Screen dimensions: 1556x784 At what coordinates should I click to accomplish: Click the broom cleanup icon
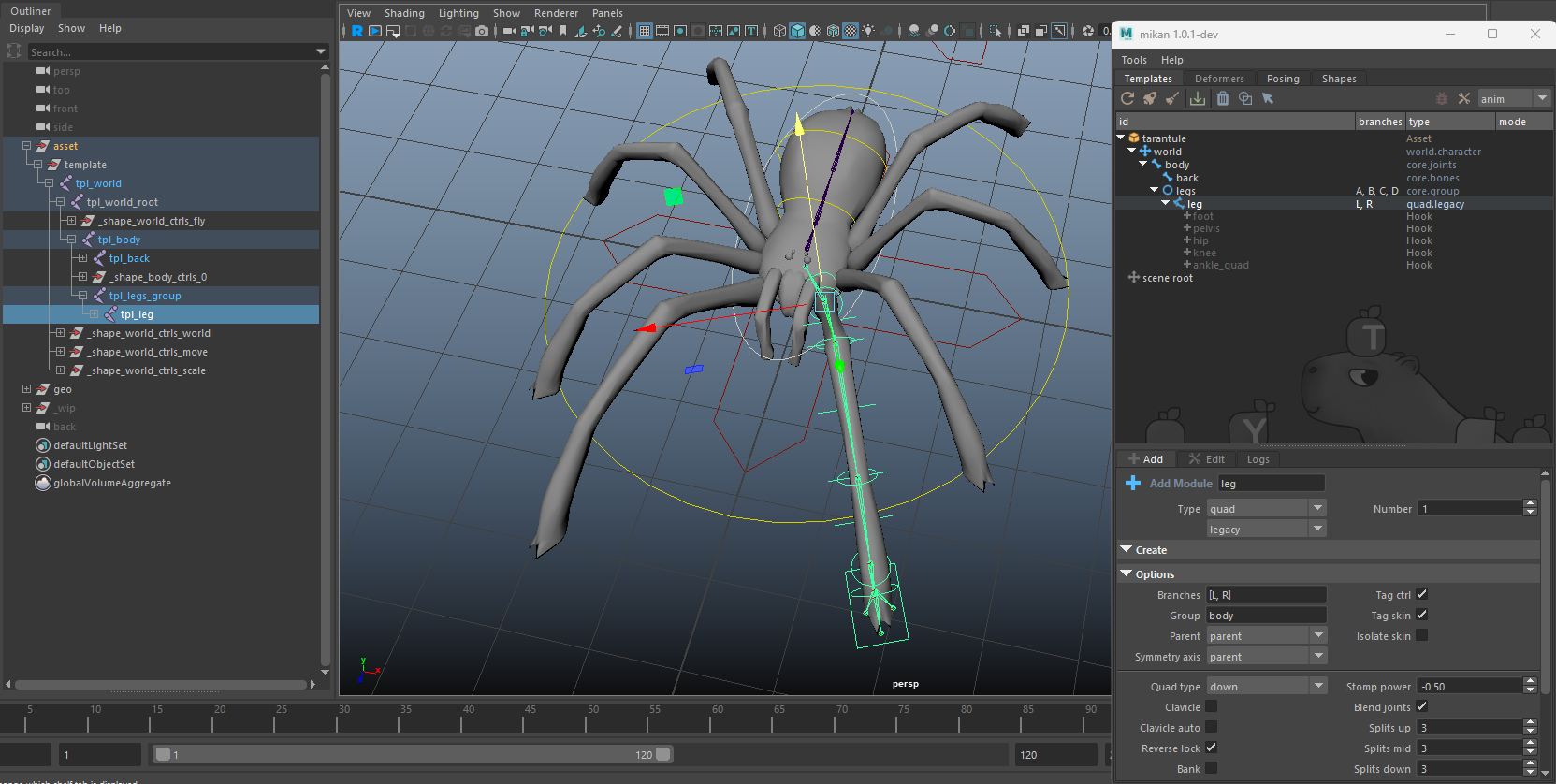(x=1171, y=98)
